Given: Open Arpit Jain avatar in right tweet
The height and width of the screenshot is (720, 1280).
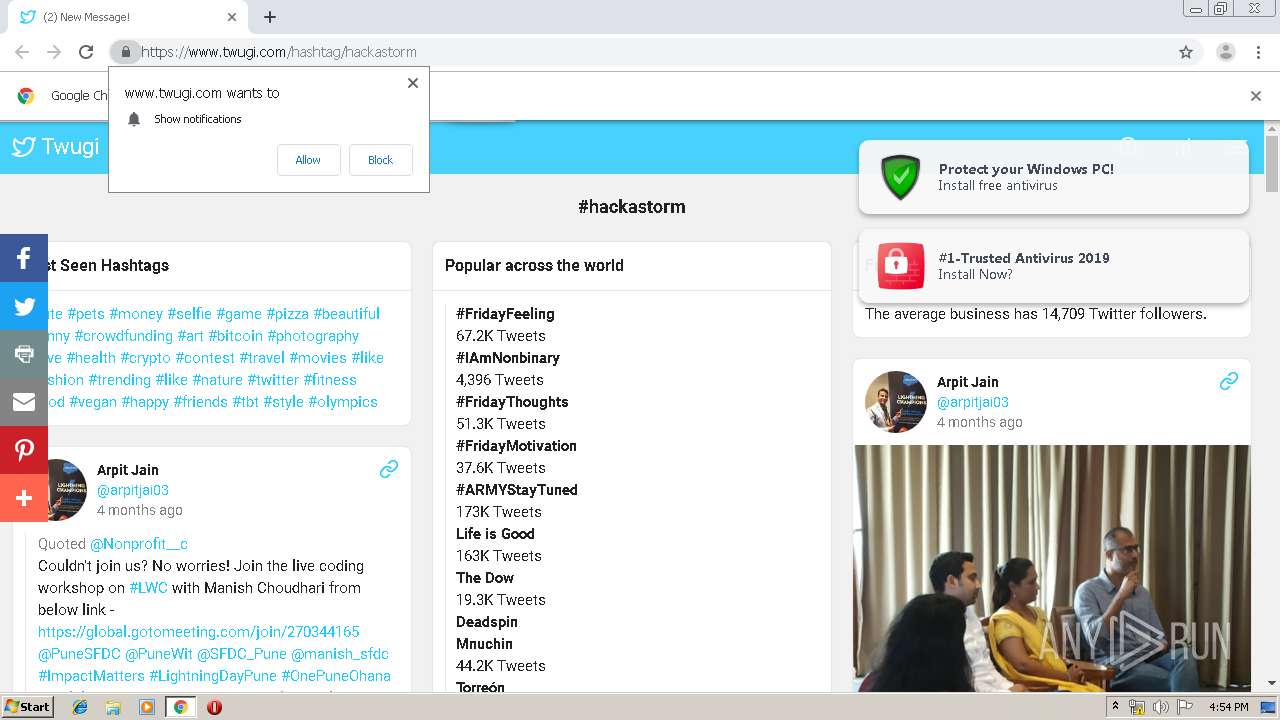Looking at the screenshot, I should click(896, 401).
